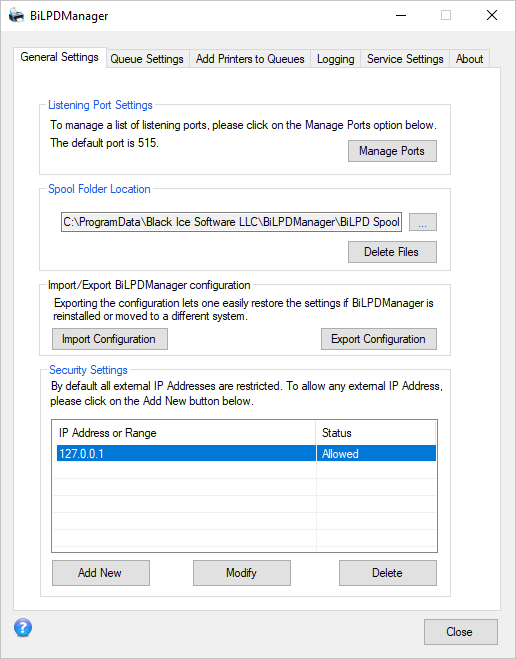Viewport: 516px width, 659px height.
Task: Click the spool folder path field
Action: click(x=231, y=222)
